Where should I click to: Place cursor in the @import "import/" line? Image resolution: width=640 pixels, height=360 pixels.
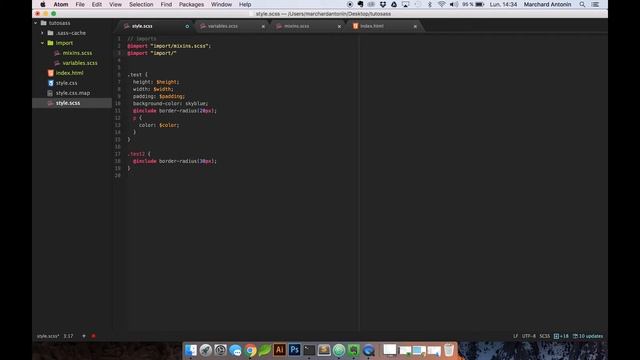[152, 53]
